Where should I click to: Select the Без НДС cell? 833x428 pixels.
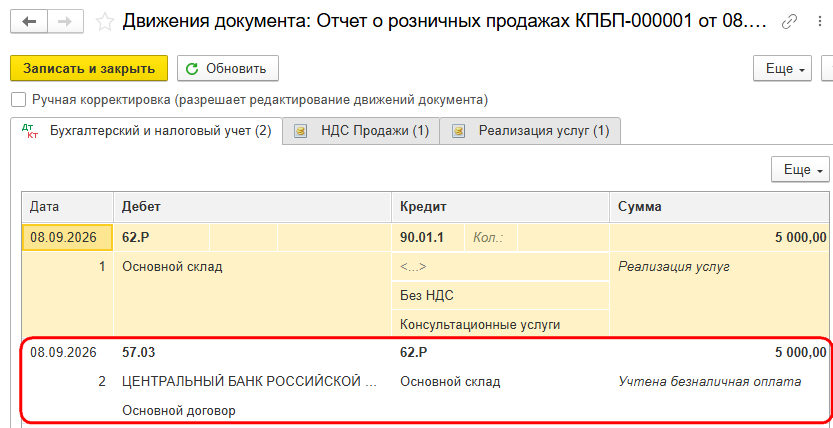(500, 296)
